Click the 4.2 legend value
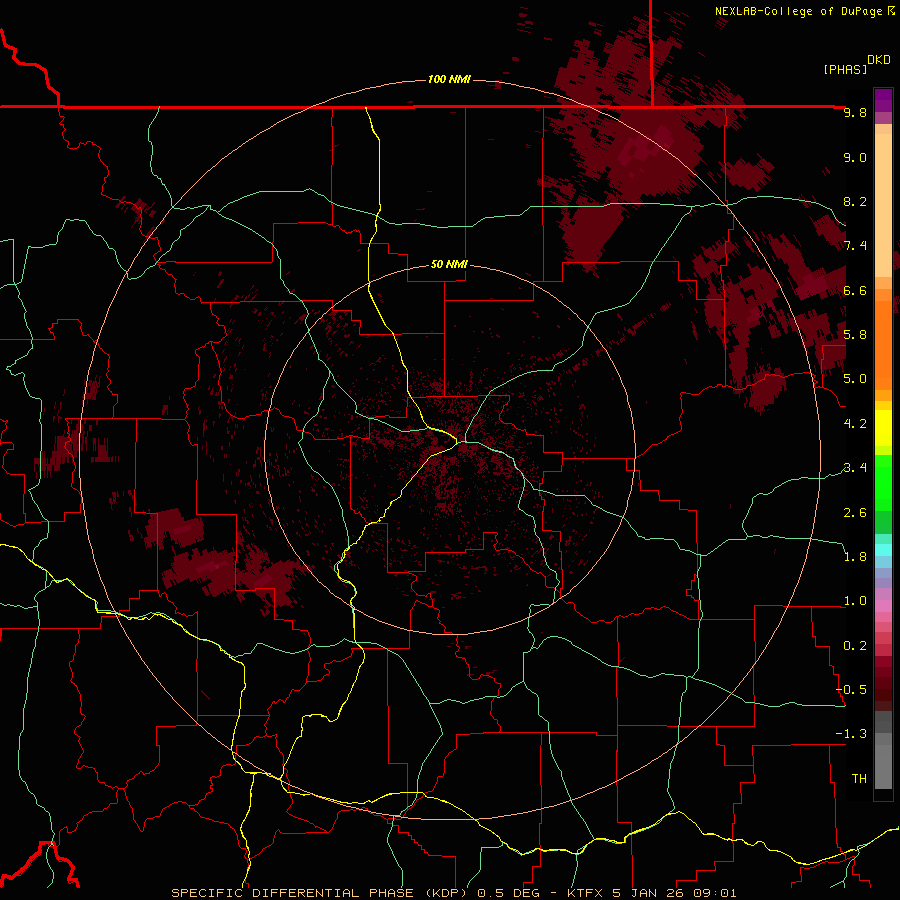This screenshot has width=900, height=900. tap(855, 424)
